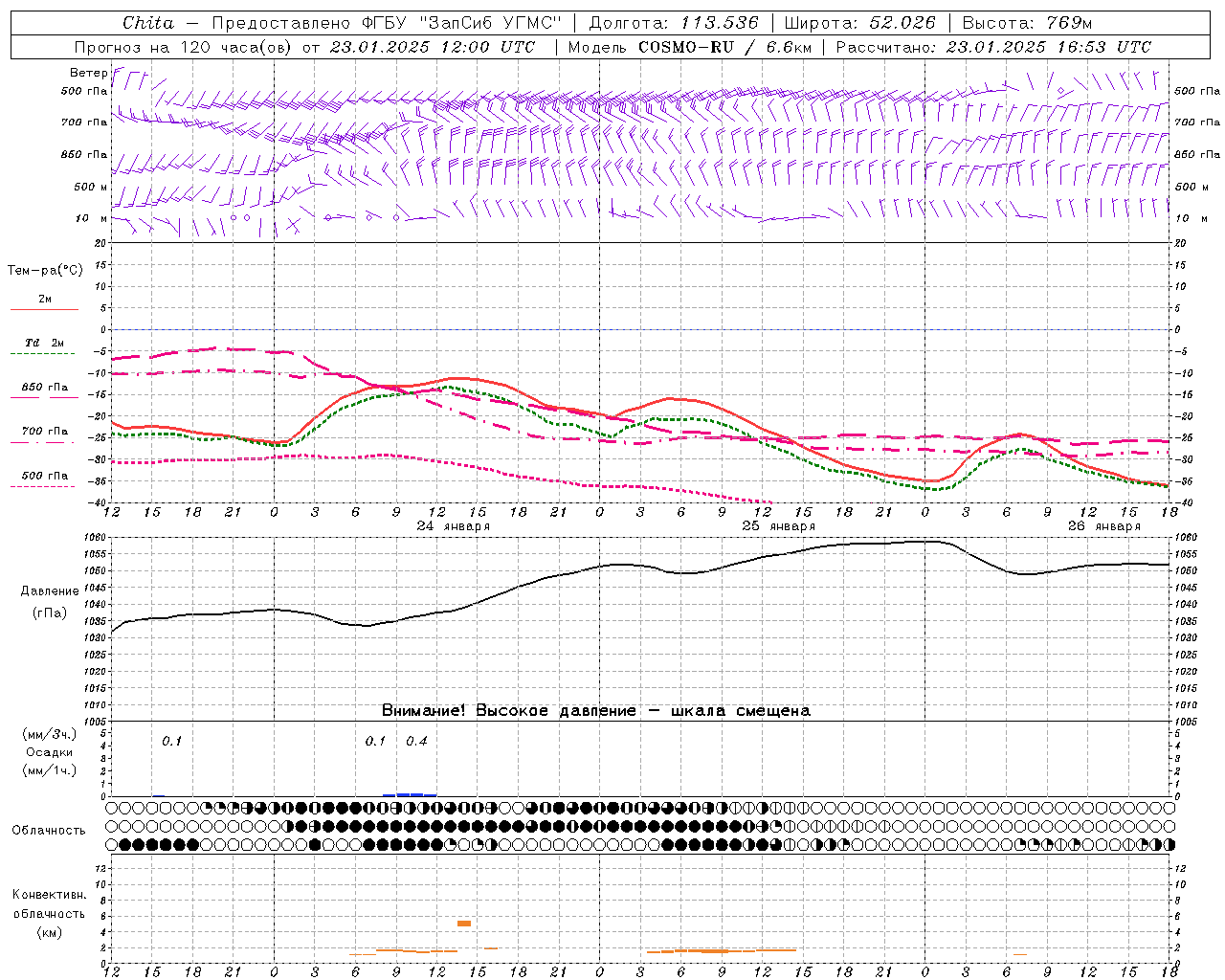The height and width of the screenshot is (980, 1225).
Task: Click the 'Ветер' wind panel label
Action: click(x=88, y=73)
